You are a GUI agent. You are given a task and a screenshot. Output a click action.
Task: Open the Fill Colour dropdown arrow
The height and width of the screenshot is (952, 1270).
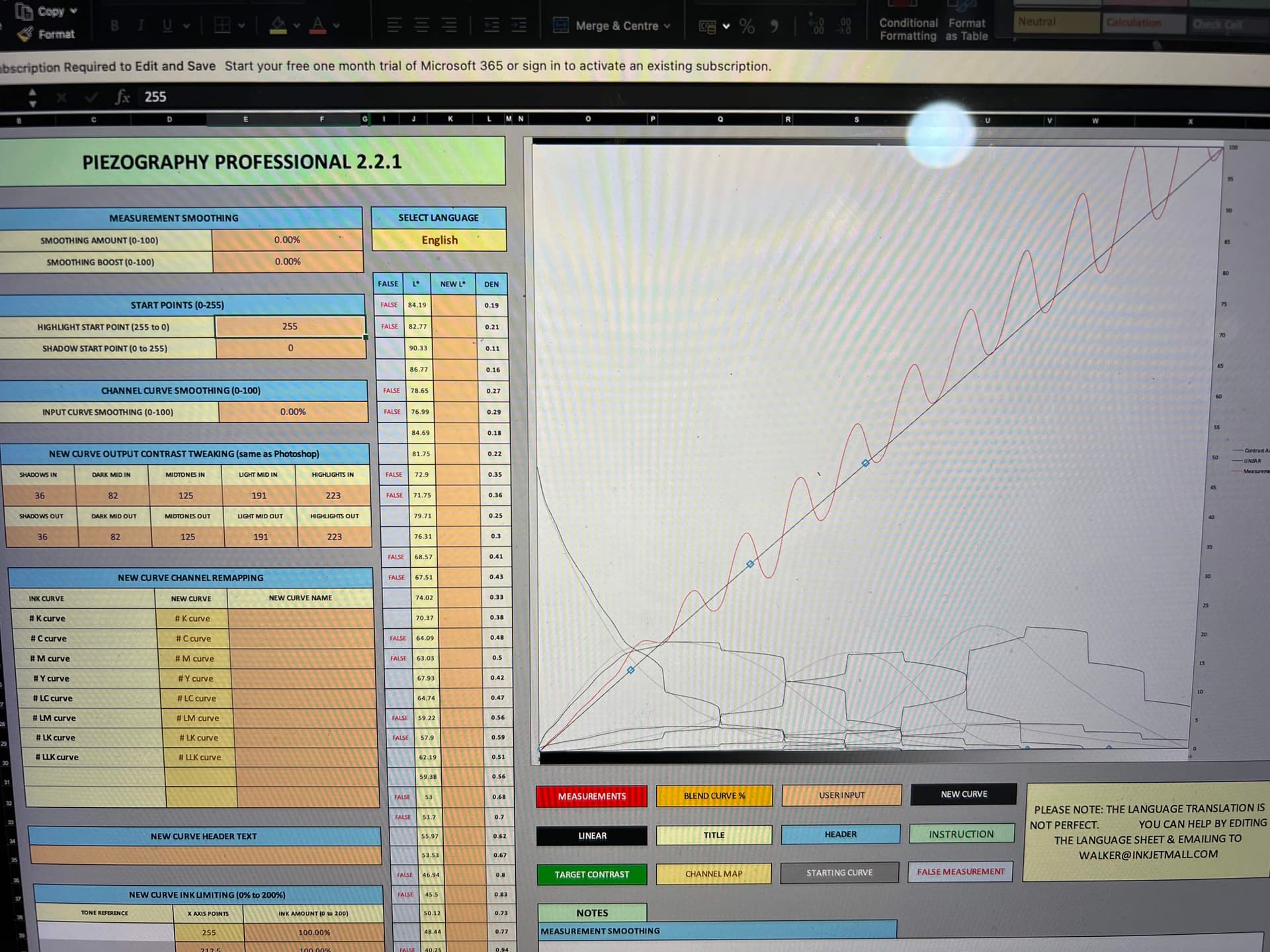(297, 26)
